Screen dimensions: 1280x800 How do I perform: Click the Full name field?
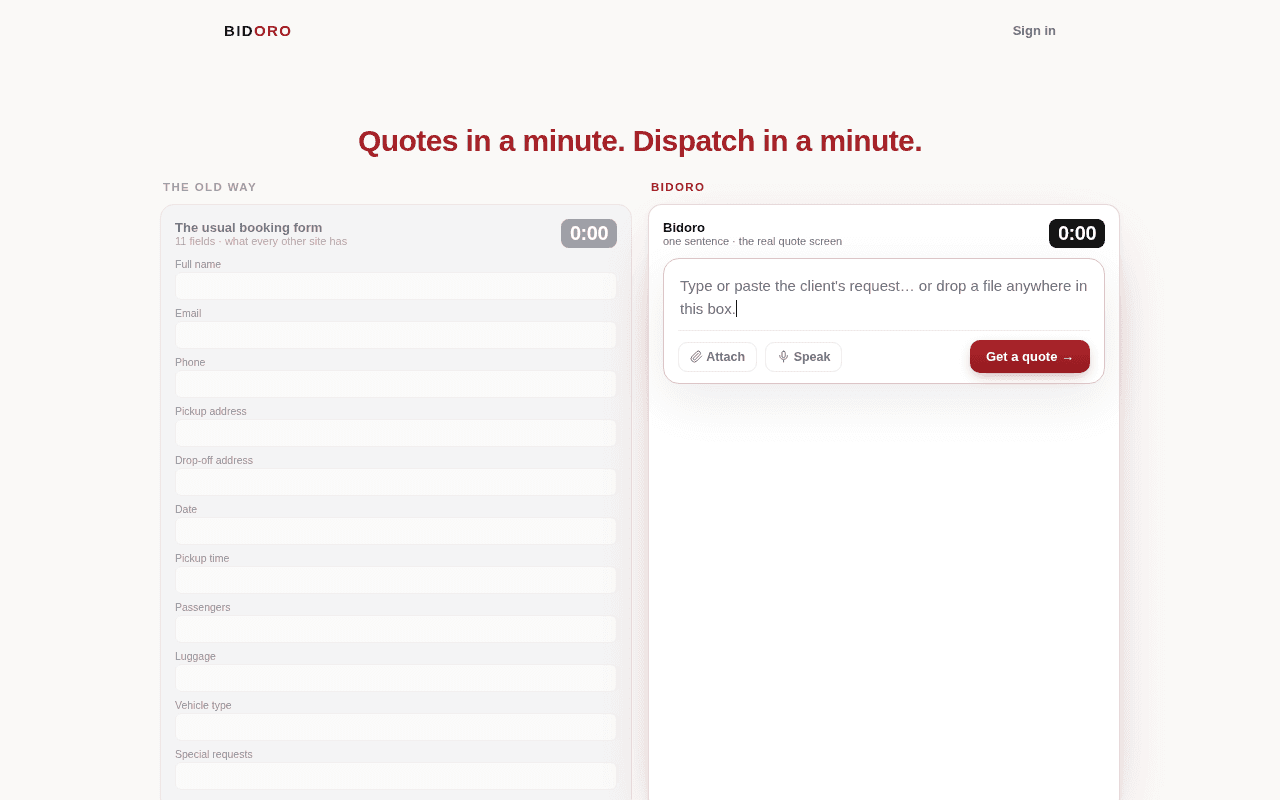coord(396,286)
